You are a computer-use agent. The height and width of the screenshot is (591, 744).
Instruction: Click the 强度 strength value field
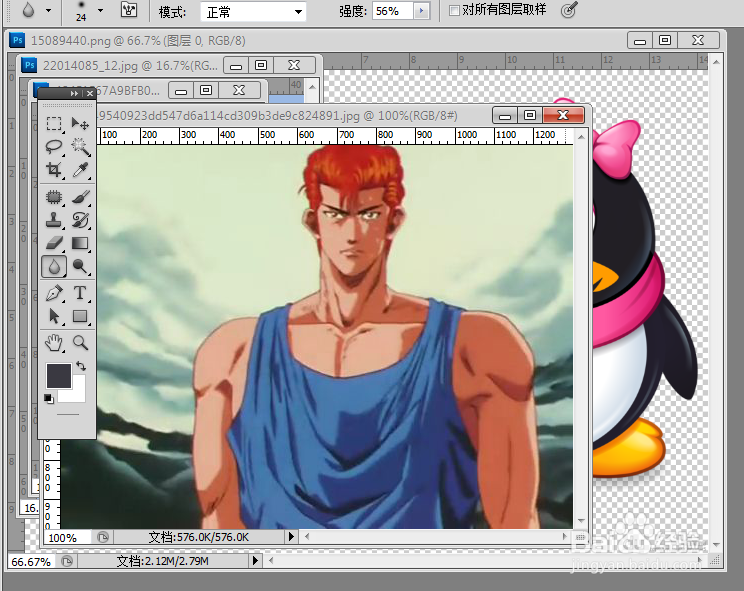point(393,11)
